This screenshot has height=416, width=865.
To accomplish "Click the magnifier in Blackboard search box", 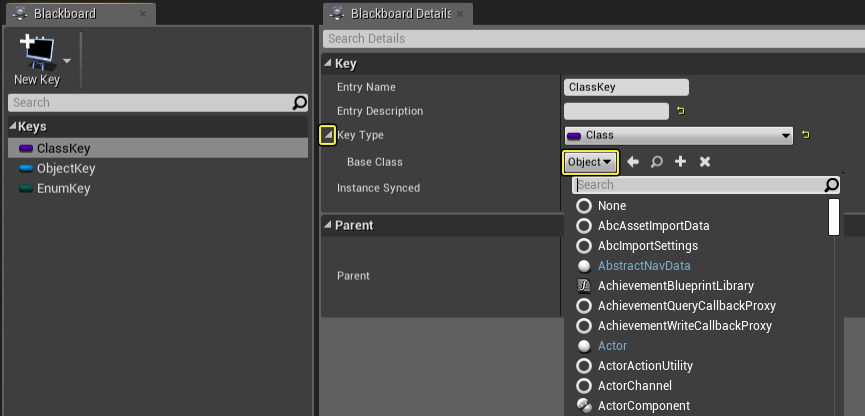I will (300, 103).
